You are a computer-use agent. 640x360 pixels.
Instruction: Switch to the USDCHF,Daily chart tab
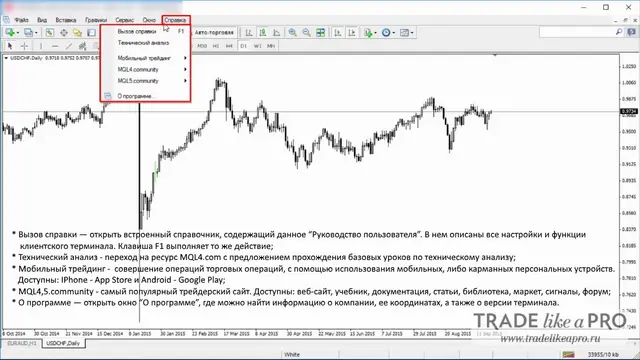point(63,343)
